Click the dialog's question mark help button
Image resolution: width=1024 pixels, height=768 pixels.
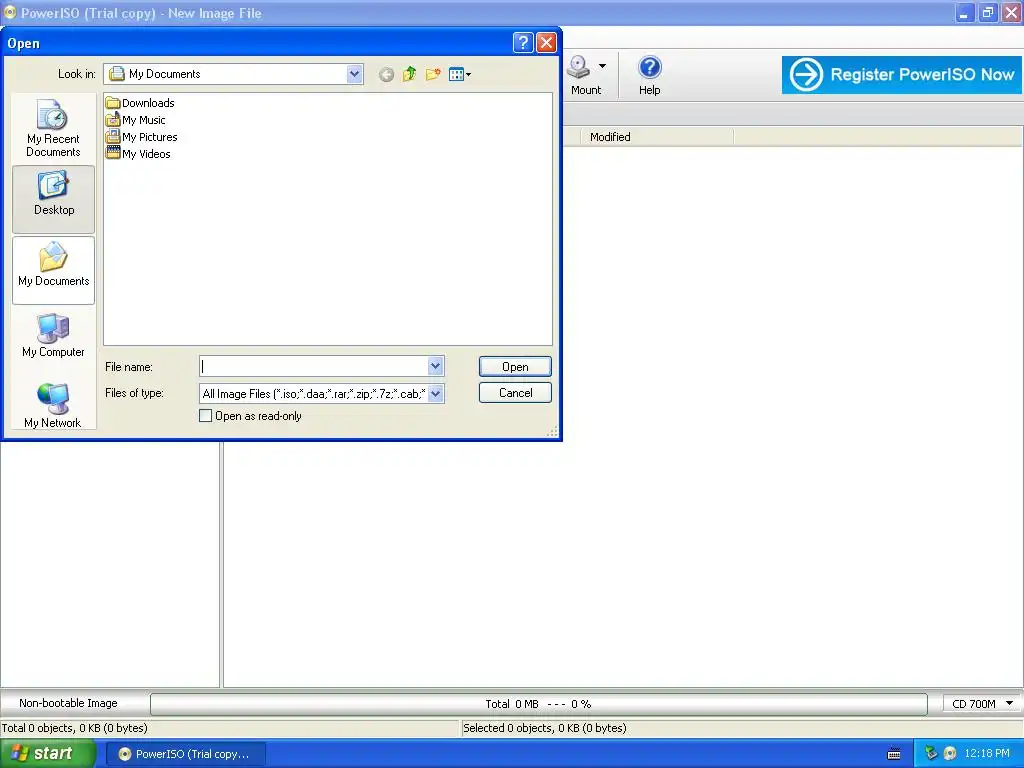coord(523,43)
